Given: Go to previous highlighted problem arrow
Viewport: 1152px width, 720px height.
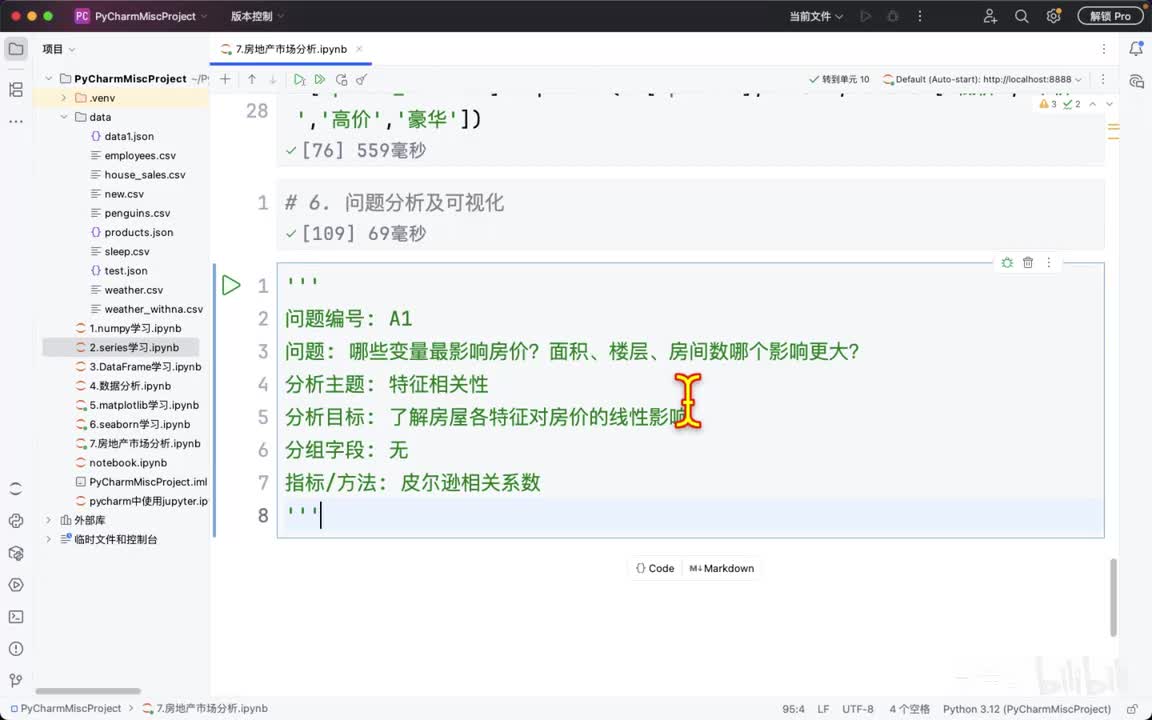Looking at the screenshot, I should tap(1092, 104).
